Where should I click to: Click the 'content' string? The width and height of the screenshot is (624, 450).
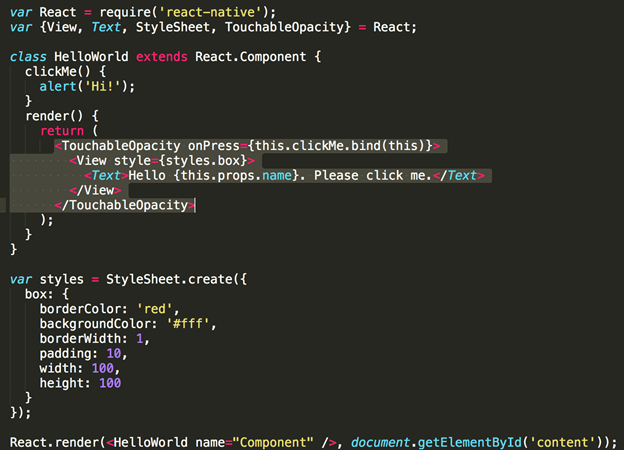562,442
